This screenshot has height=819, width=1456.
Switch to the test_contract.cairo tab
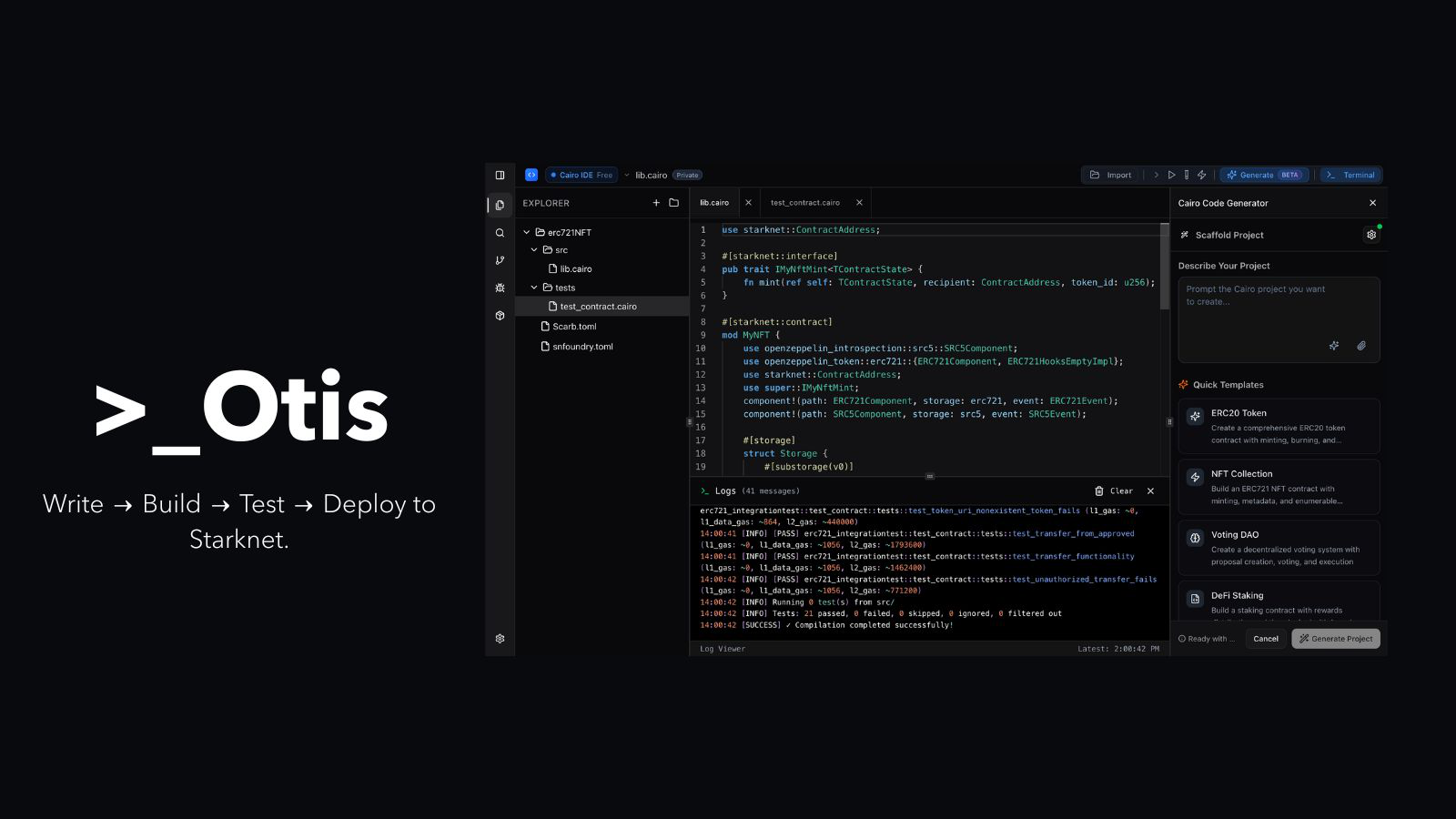804,202
